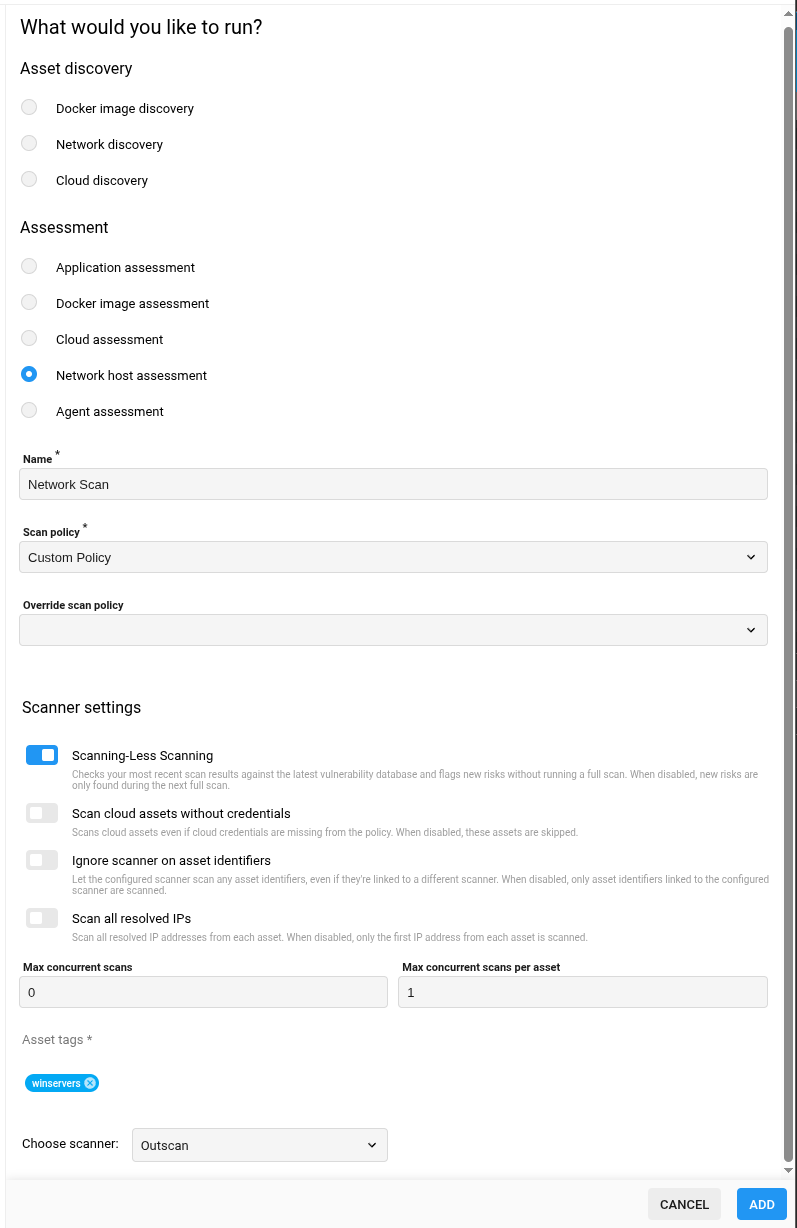797x1228 pixels.
Task: Open the Choose scanner dropdown
Action: point(259,1145)
